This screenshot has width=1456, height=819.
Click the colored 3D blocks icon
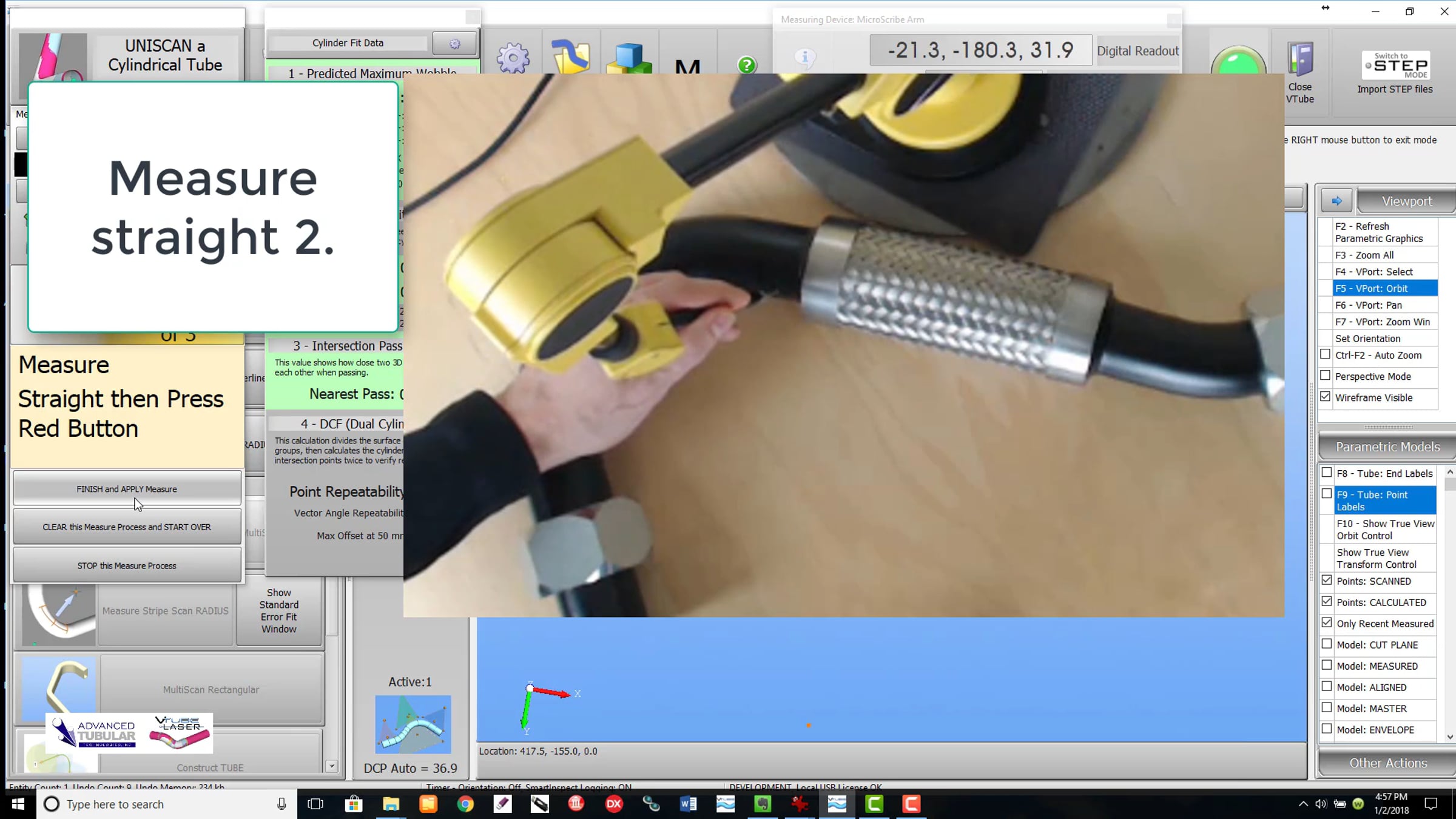tap(629, 58)
